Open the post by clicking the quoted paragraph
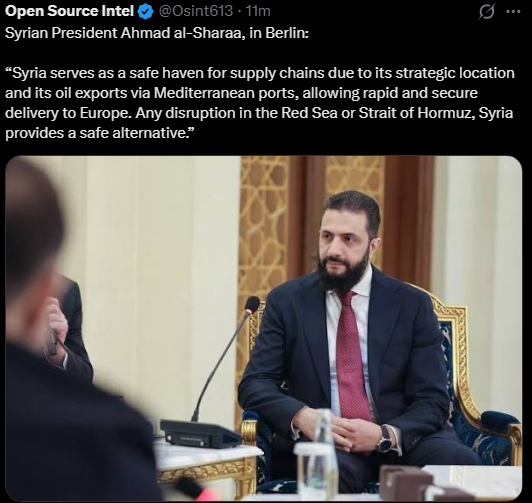The height and width of the screenshot is (503, 532). (x=260, y=103)
